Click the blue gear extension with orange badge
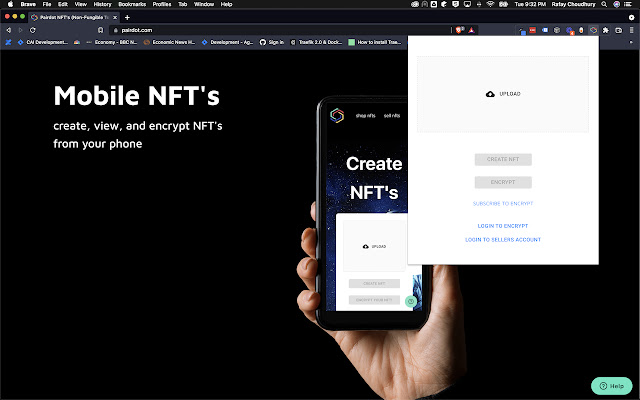Viewport: 640px width, 400px height. (570, 31)
